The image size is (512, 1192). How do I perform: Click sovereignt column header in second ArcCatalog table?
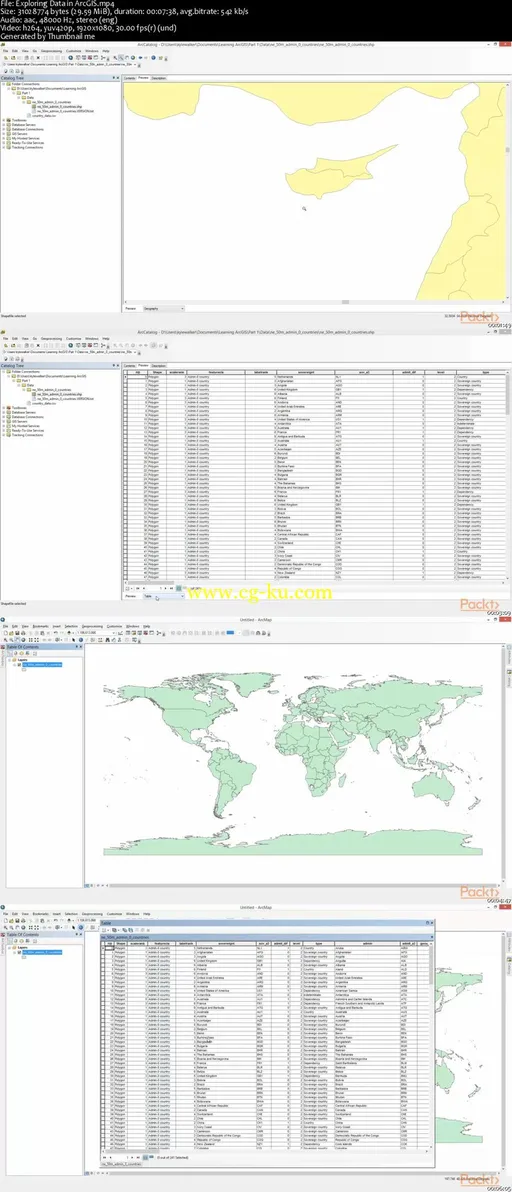click(x=304, y=372)
